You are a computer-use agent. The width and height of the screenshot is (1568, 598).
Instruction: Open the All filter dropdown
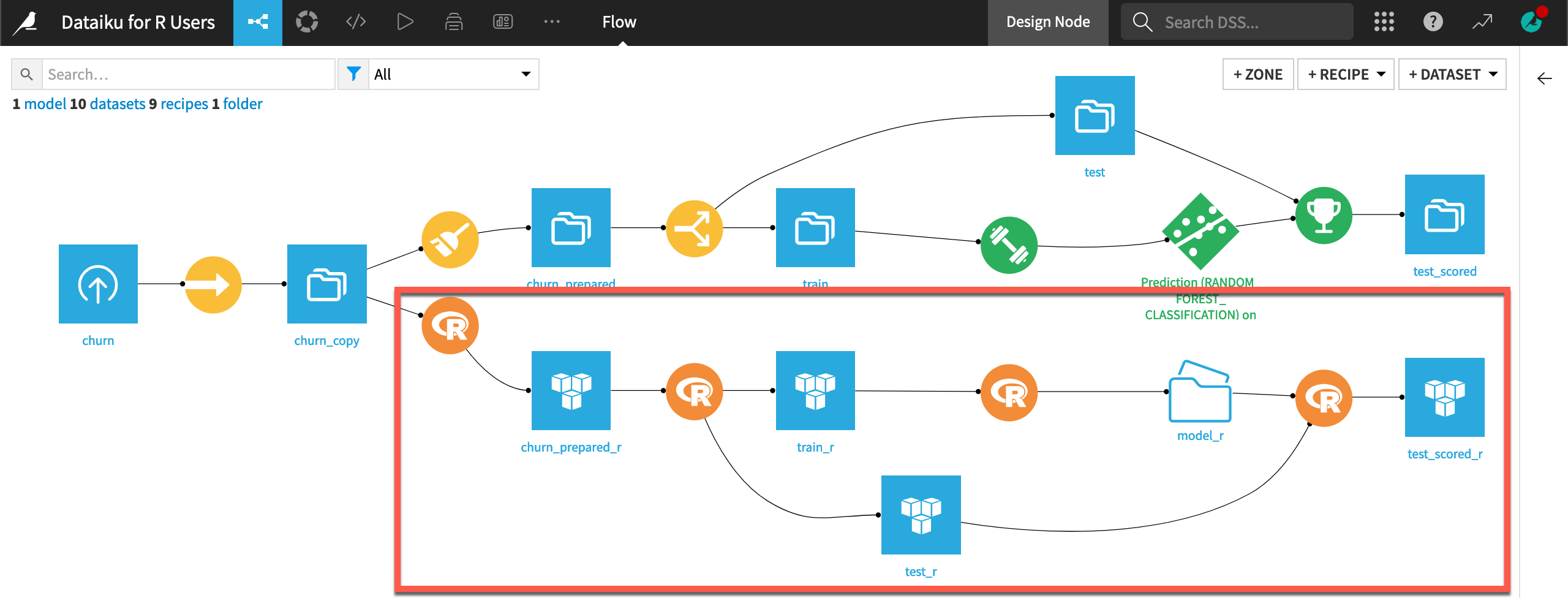(x=453, y=74)
